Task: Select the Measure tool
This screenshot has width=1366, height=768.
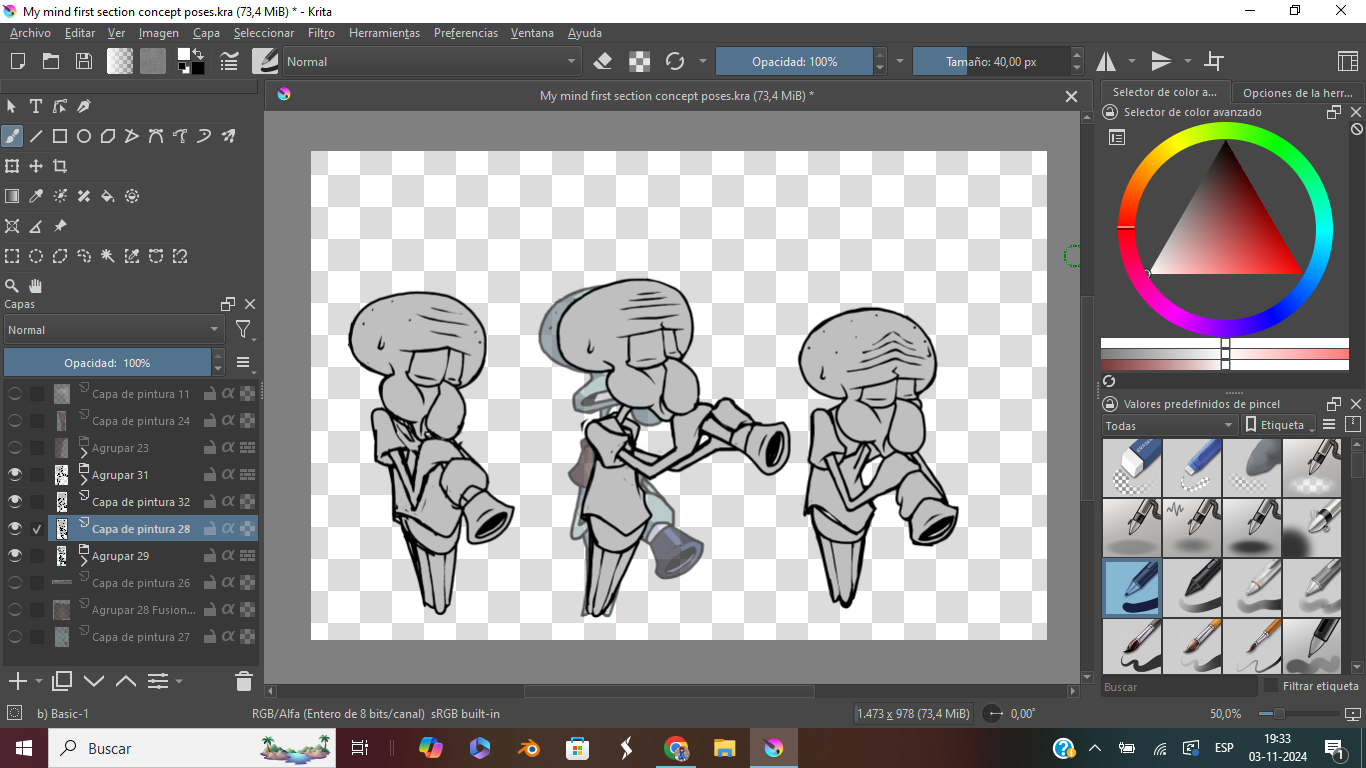Action: (36, 226)
